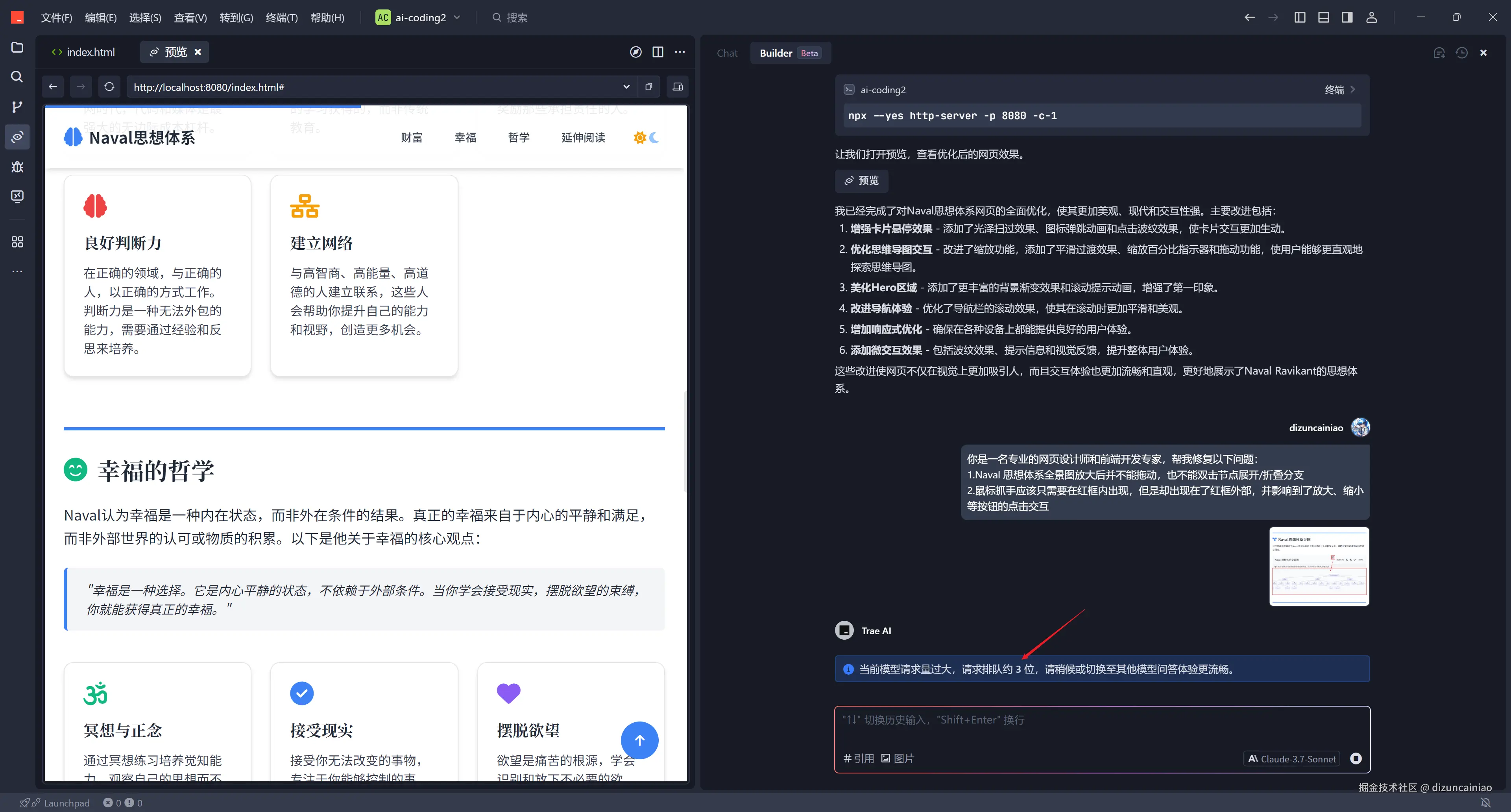Navigate to the 哲学 link in the webpage nav

[x=519, y=137]
